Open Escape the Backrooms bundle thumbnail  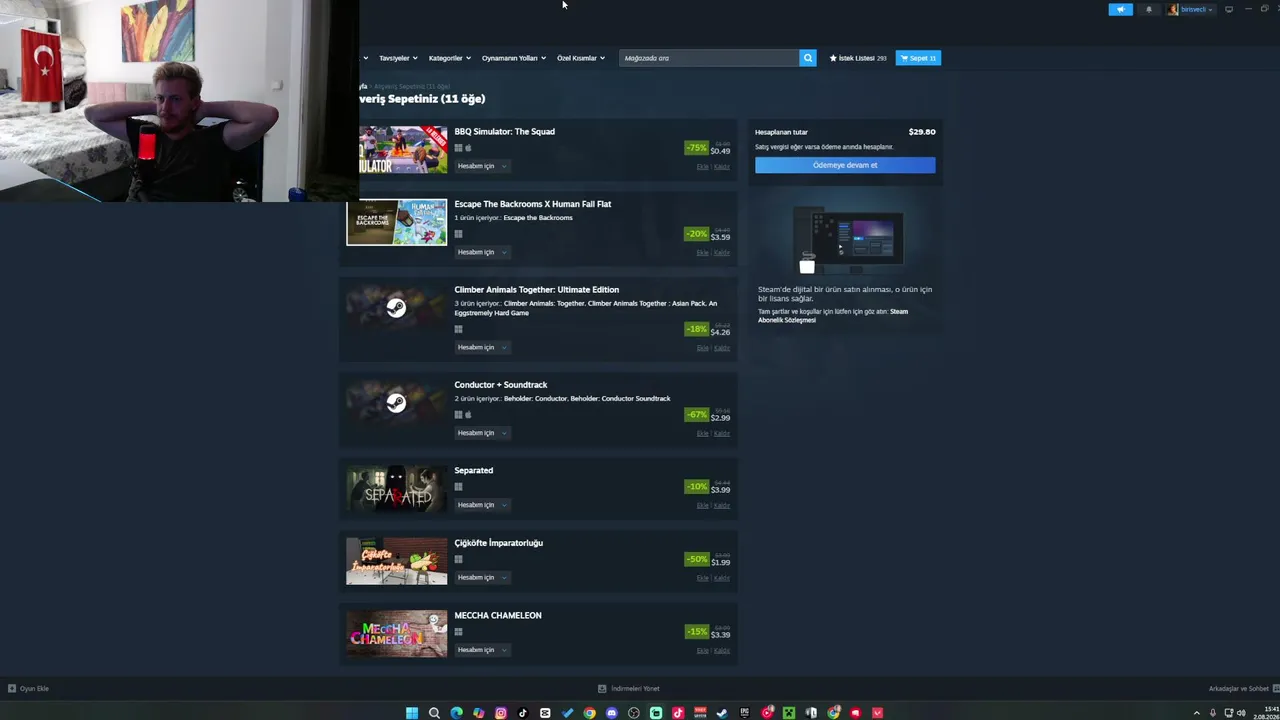[397, 222]
